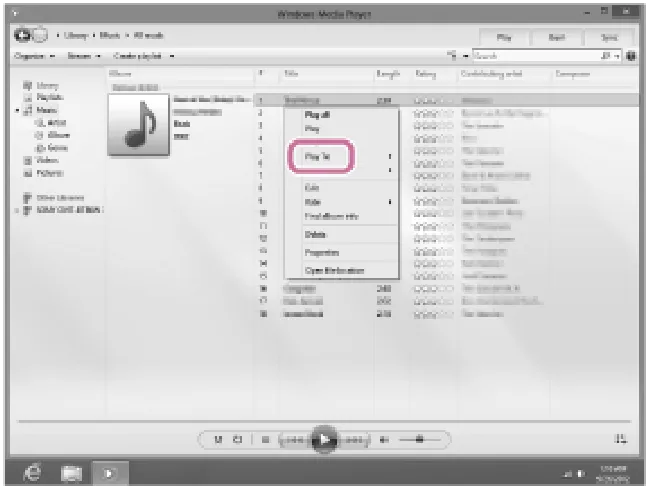Turn on shuffle in playback controls
Image resolution: width=650 pixels, height=490 pixels.
(x=218, y=439)
